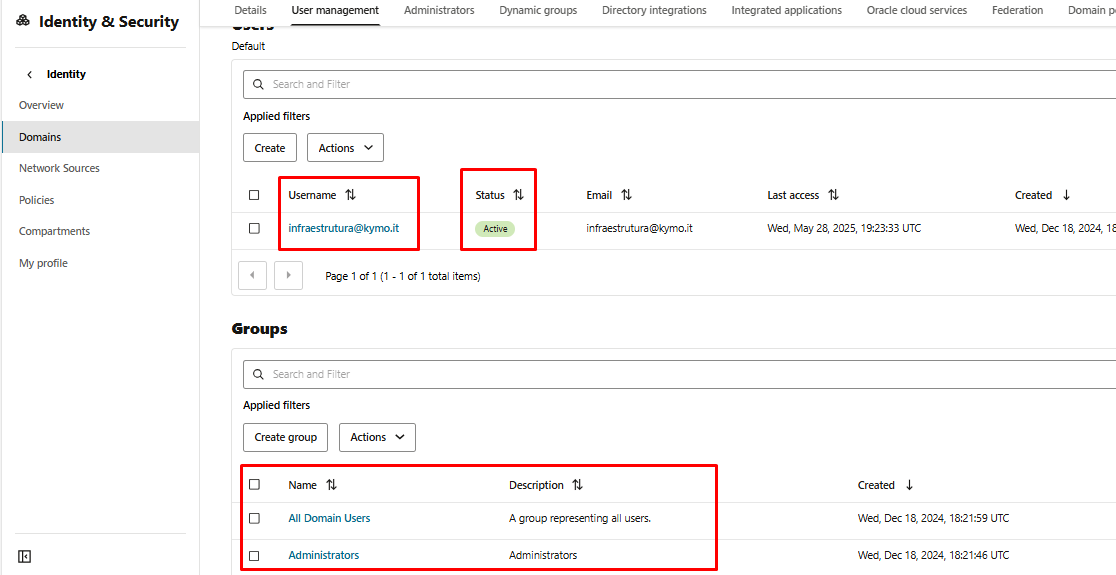Viewport: 1116px width, 575px height.
Task: Click the back arrow next to Identity
Action: point(30,74)
